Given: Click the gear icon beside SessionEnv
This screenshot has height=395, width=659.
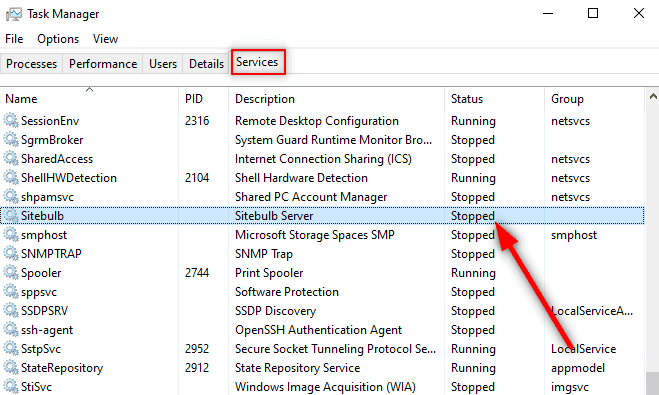Looking at the screenshot, I should click(x=11, y=121).
